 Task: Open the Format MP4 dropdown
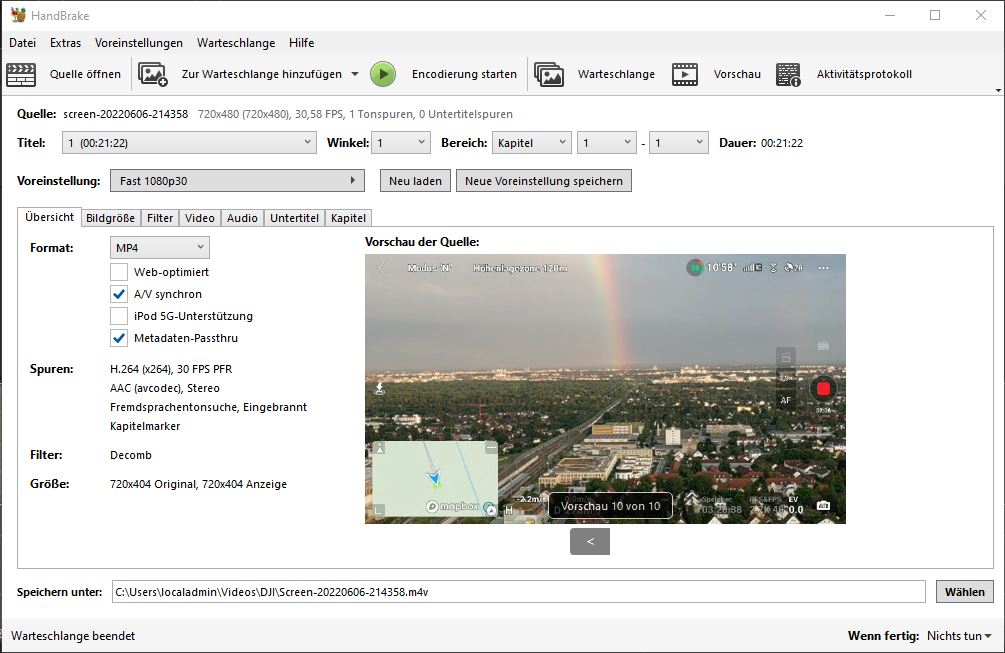click(160, 247)
